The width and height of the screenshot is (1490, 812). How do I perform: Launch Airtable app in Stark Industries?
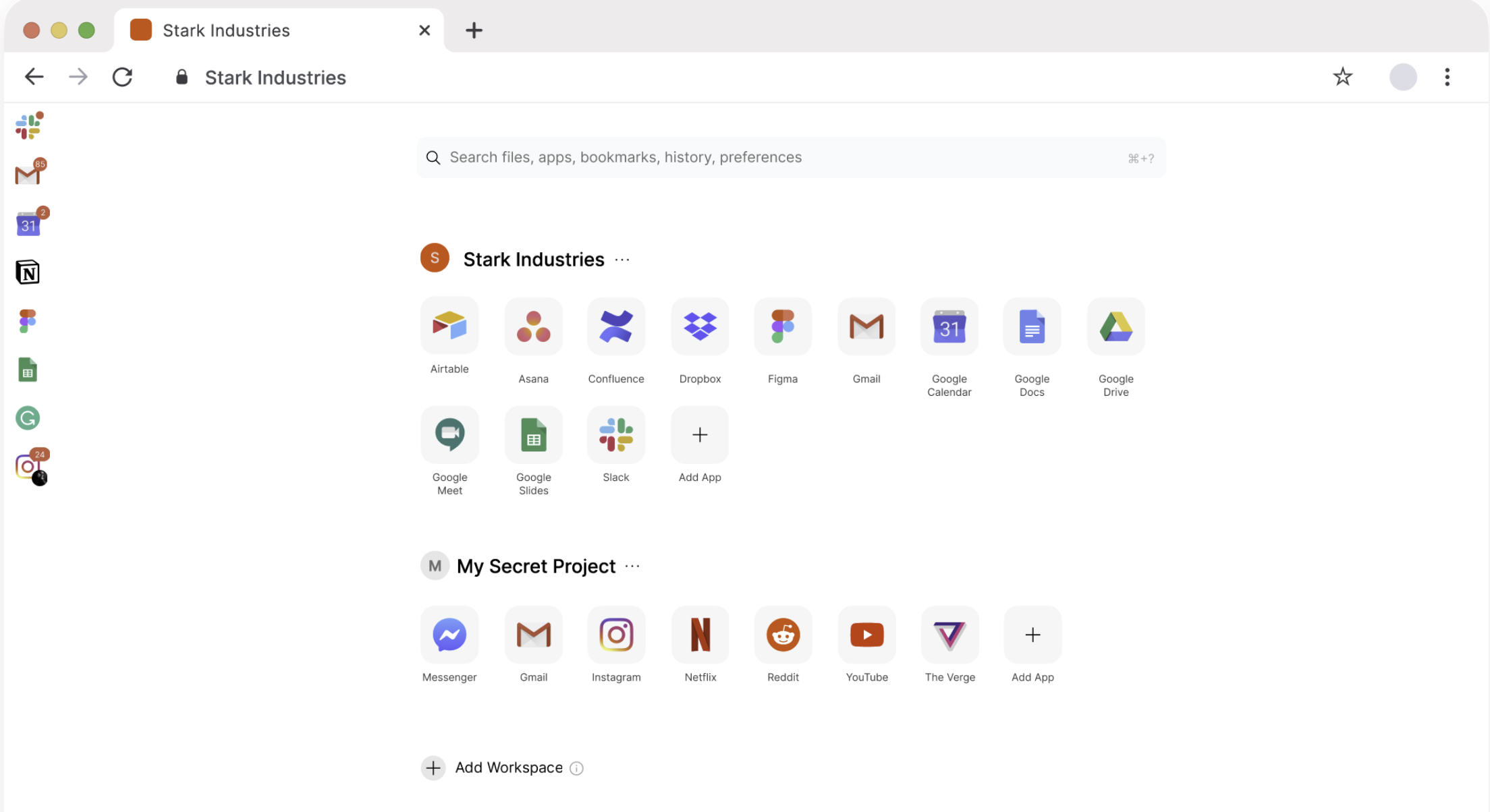tap(449, 326)
